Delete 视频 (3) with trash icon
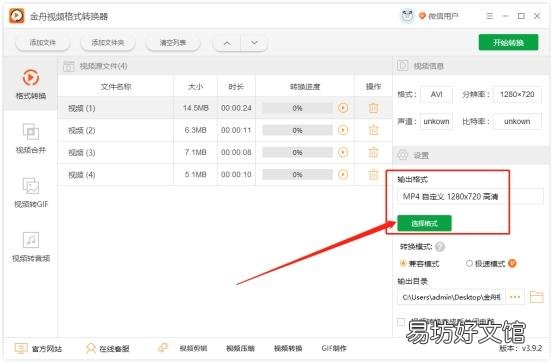Viewport: 553px width, 364px height. pos(373,152)
